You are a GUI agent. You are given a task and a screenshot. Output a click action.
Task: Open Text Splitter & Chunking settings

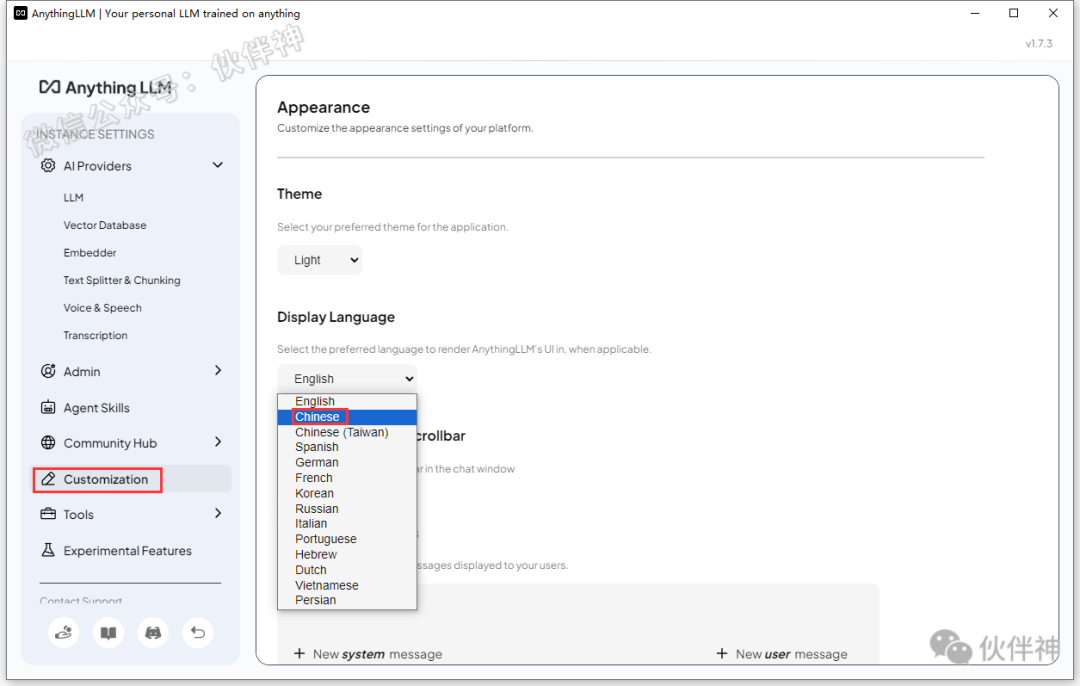[x=122, y=280]
